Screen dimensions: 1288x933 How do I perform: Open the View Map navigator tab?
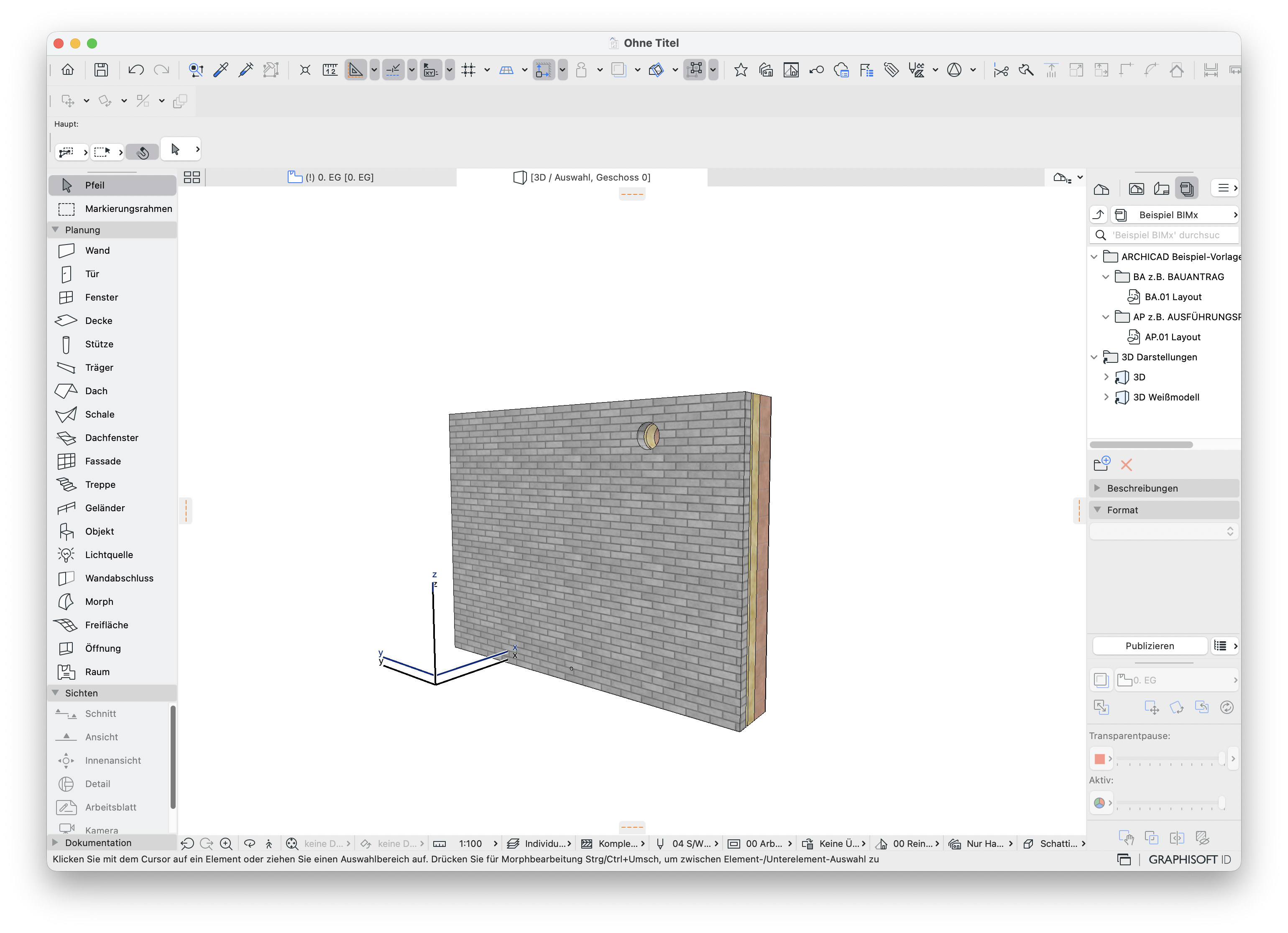click(x=1136, y=189)
